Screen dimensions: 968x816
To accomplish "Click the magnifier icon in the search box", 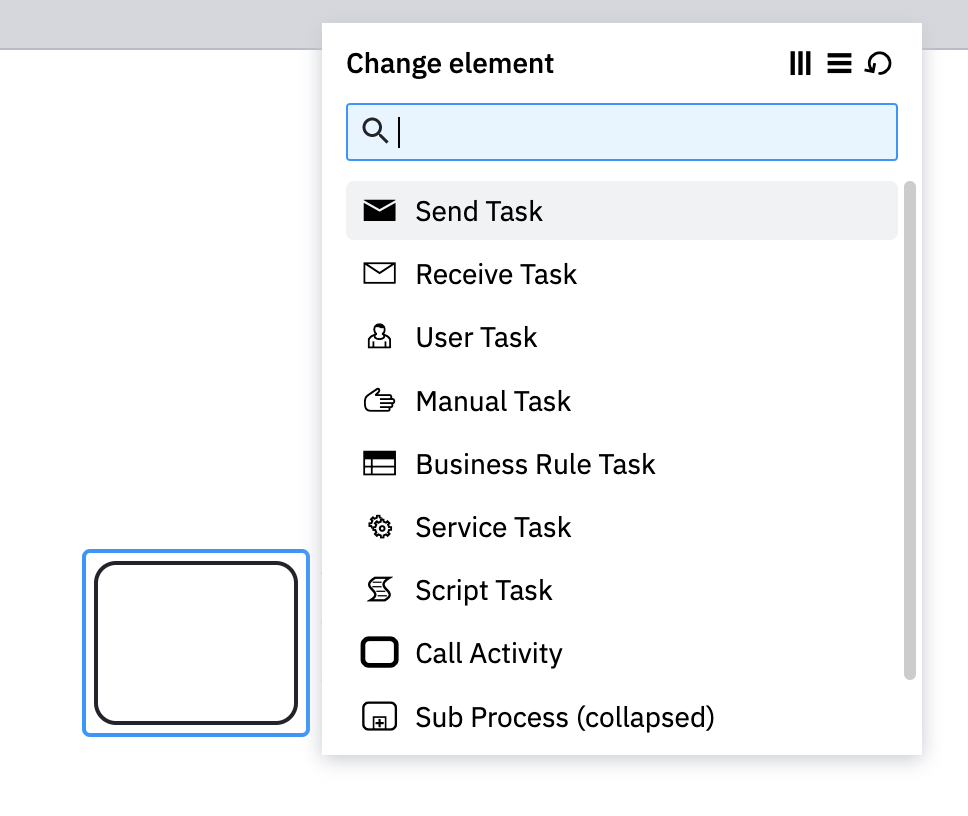I will click(375, 131).
